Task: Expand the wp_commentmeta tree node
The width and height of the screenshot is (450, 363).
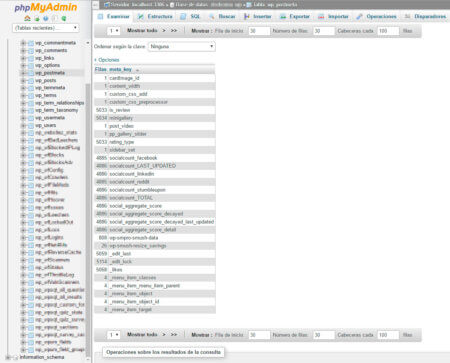Action: pyautogui.click(x=23, y=43)
